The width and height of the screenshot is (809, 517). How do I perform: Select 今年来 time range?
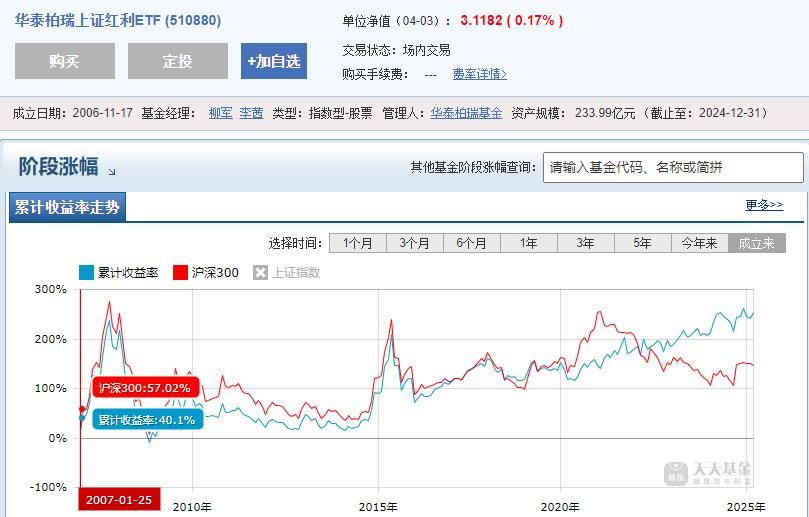point(700,243)
